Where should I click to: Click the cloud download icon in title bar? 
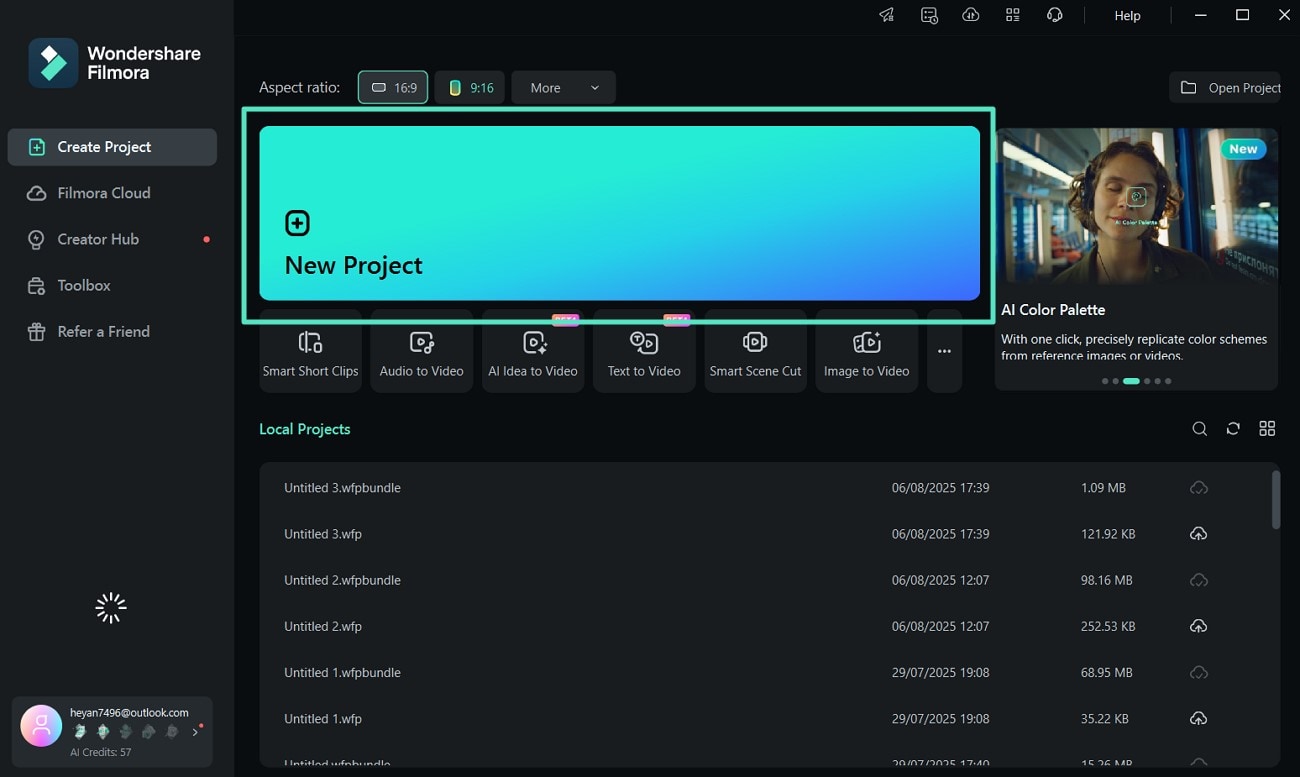click(971, 15)
